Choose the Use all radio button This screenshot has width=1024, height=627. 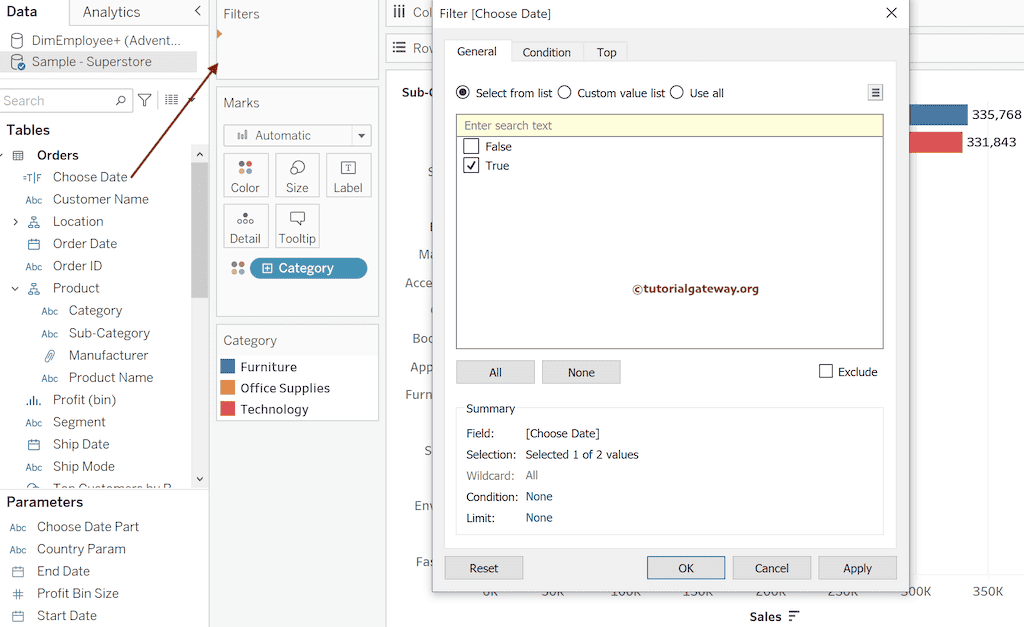677,93
